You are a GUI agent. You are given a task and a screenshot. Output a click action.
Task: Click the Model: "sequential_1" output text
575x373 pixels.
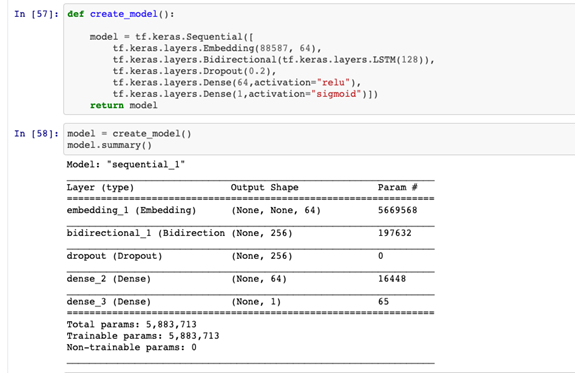(126, 165)
